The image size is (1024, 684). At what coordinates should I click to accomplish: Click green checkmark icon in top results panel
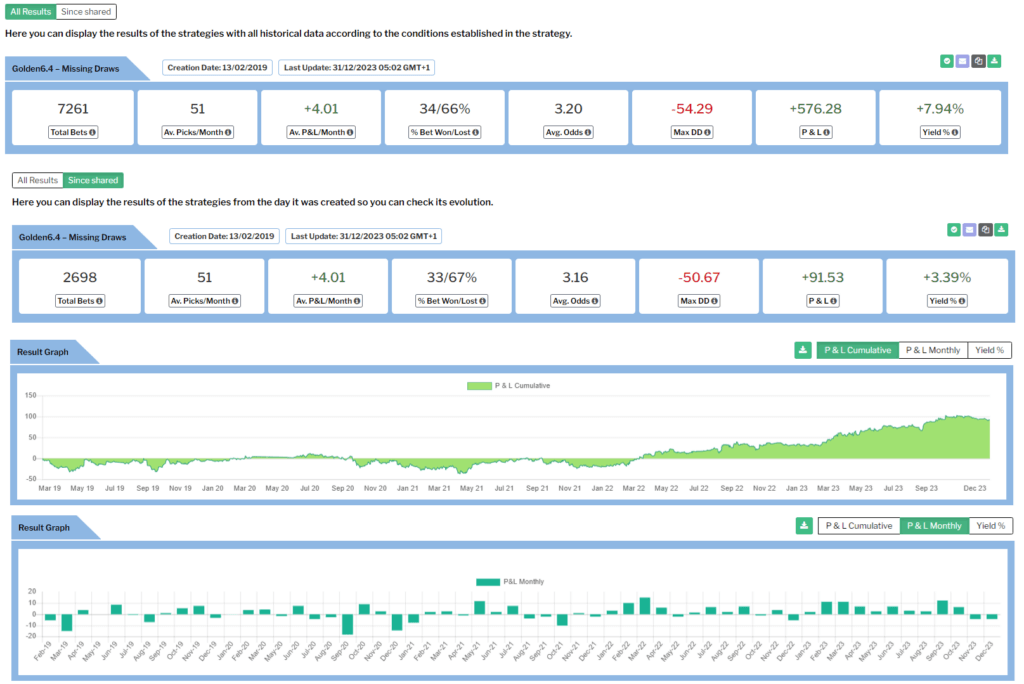[x=946, y=61]
